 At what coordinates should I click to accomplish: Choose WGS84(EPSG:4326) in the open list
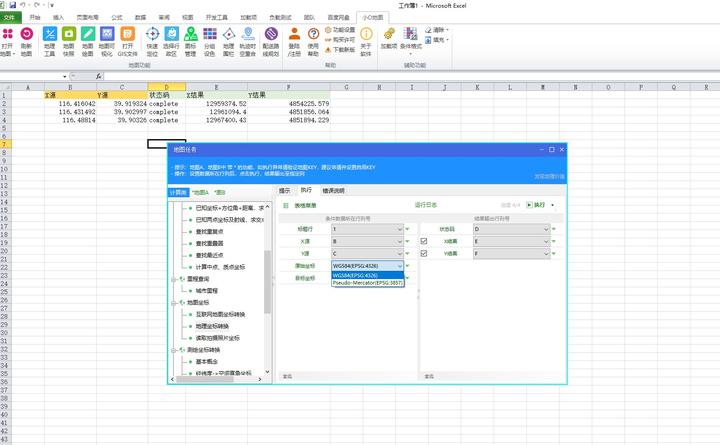367,276
